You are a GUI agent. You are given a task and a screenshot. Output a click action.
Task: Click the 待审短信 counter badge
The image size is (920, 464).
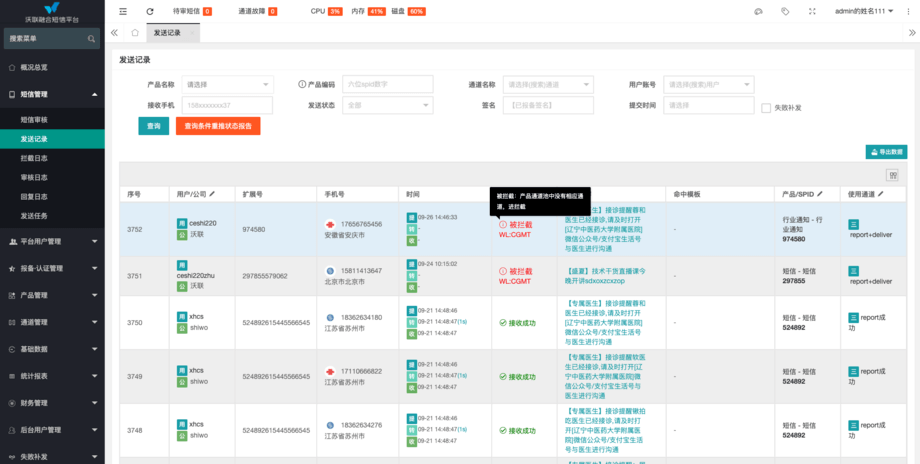coord(208,11)
